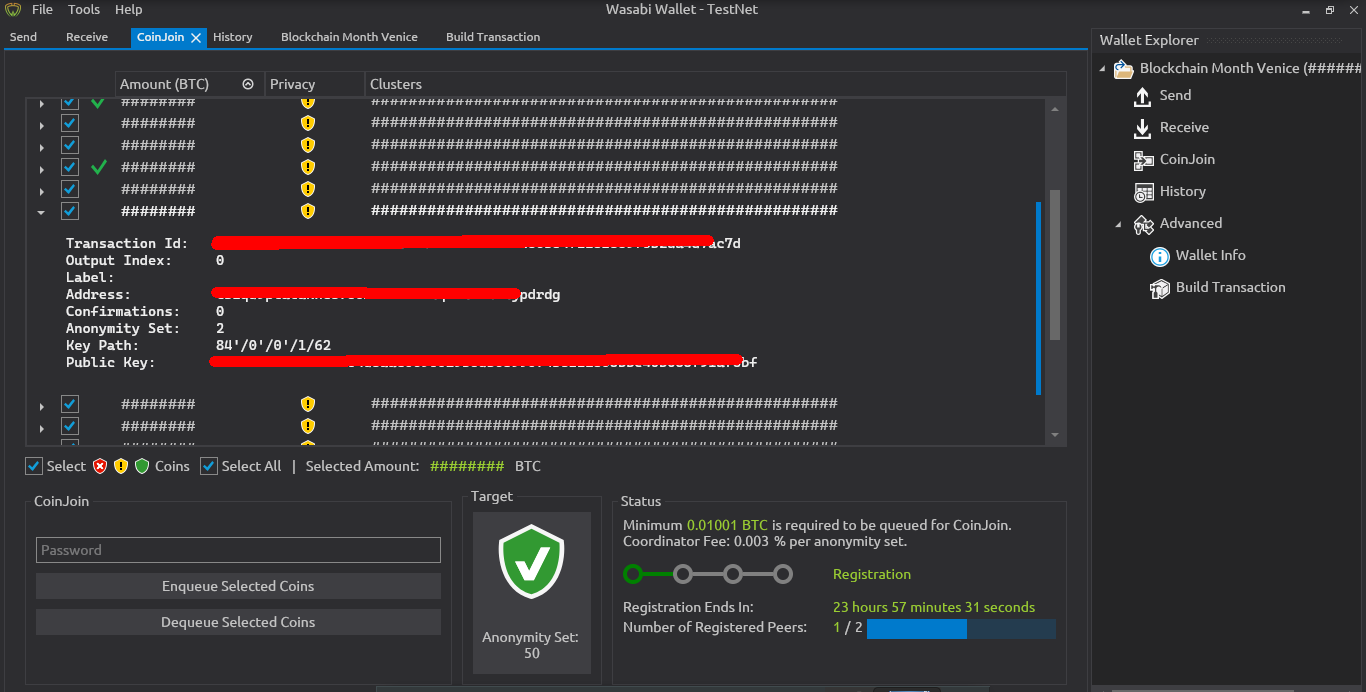Switch to the Receive tab

[87, 37]
